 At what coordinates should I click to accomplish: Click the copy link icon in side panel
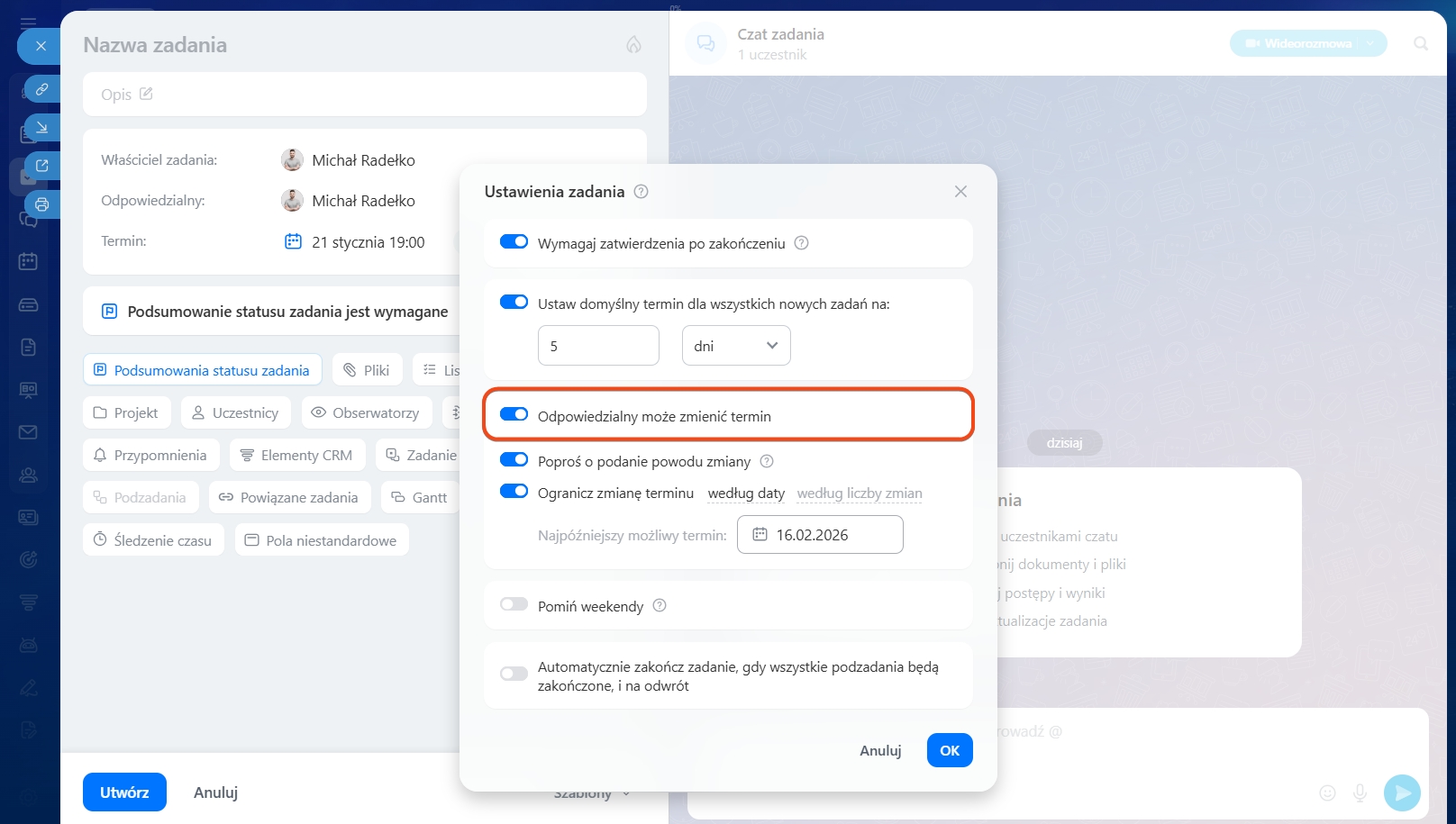pyautogui.click(x=41, y=89)
